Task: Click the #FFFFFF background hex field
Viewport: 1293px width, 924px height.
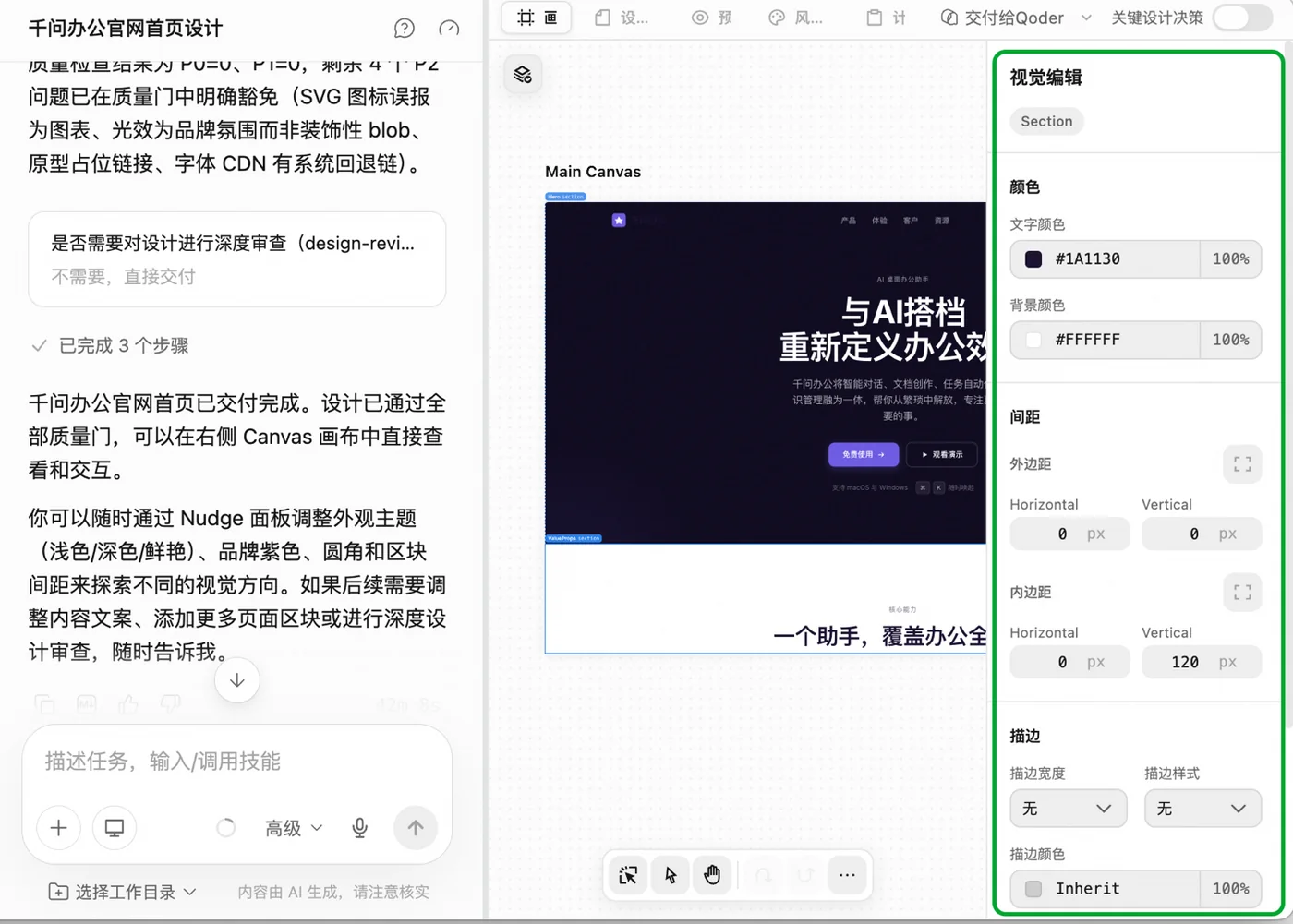Action: (1105, 340)
